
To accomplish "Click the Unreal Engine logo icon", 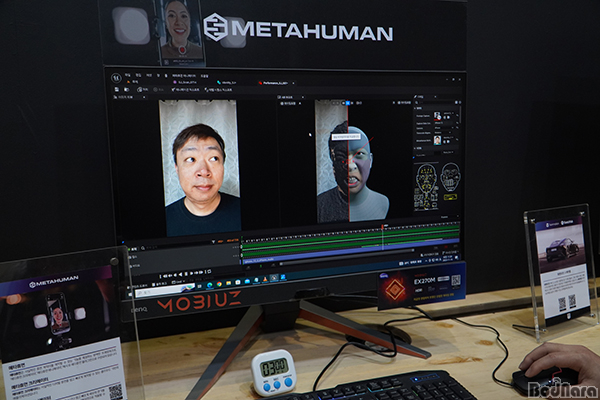I will point(117,78).
